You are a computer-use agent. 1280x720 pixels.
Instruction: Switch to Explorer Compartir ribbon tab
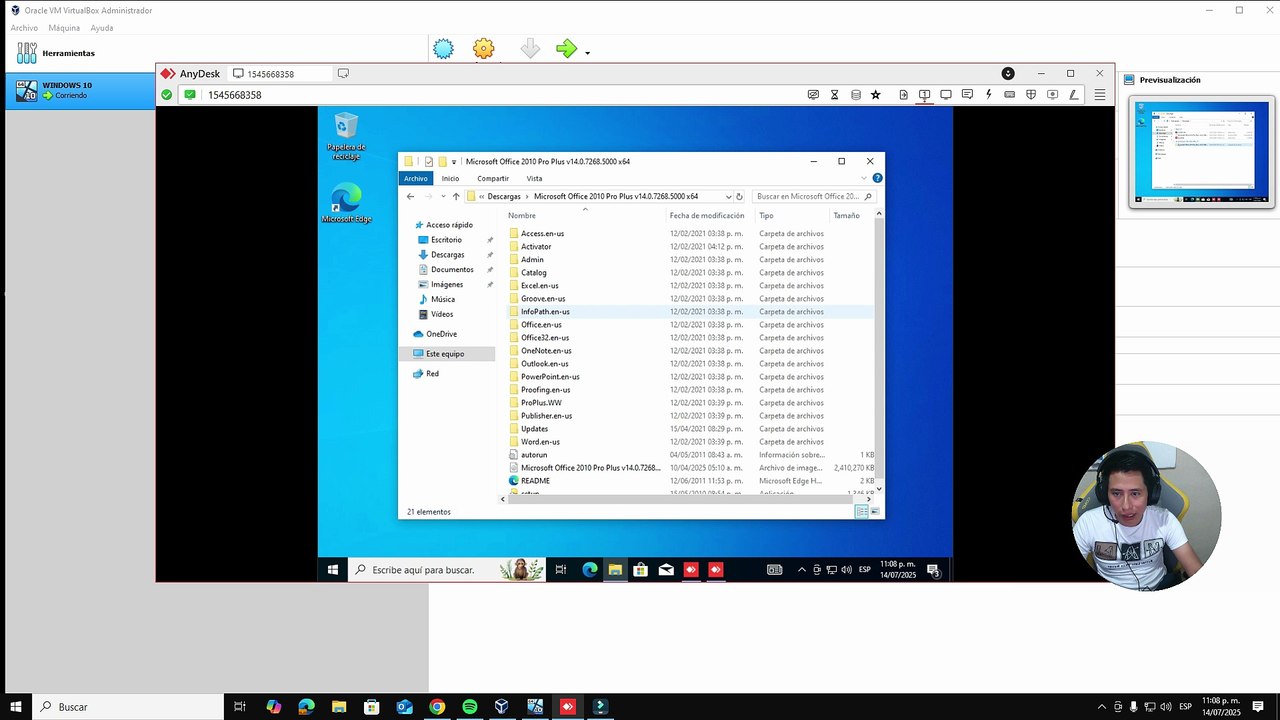493,179
